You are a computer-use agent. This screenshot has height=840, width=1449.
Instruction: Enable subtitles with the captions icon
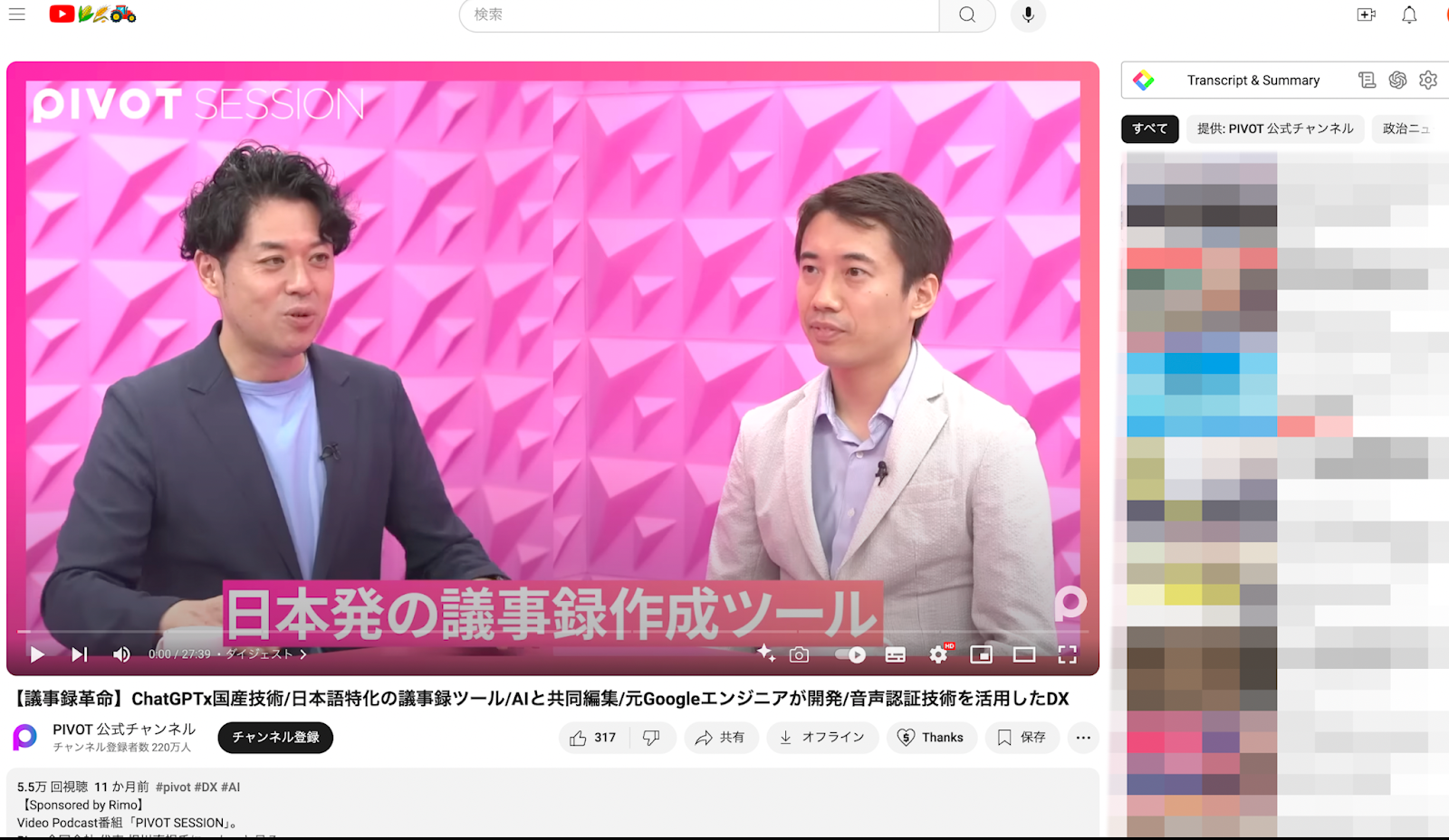(x=895, y=654)
